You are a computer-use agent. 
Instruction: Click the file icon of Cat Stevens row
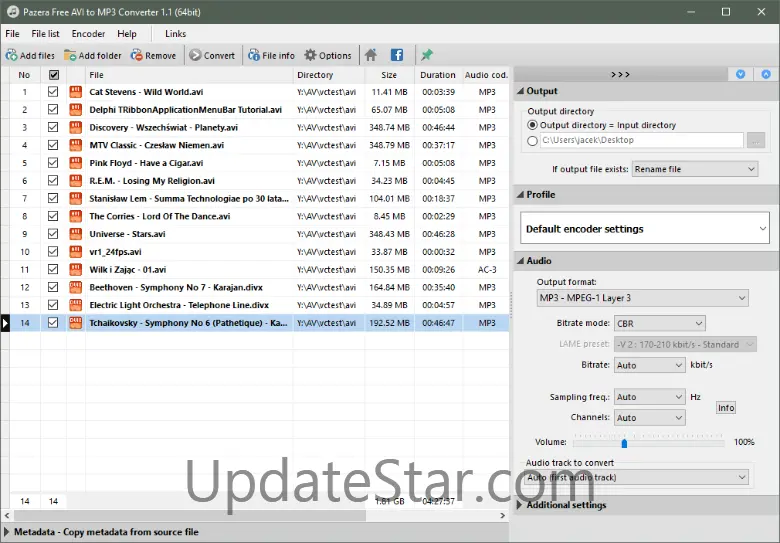[x=76, y=92]
